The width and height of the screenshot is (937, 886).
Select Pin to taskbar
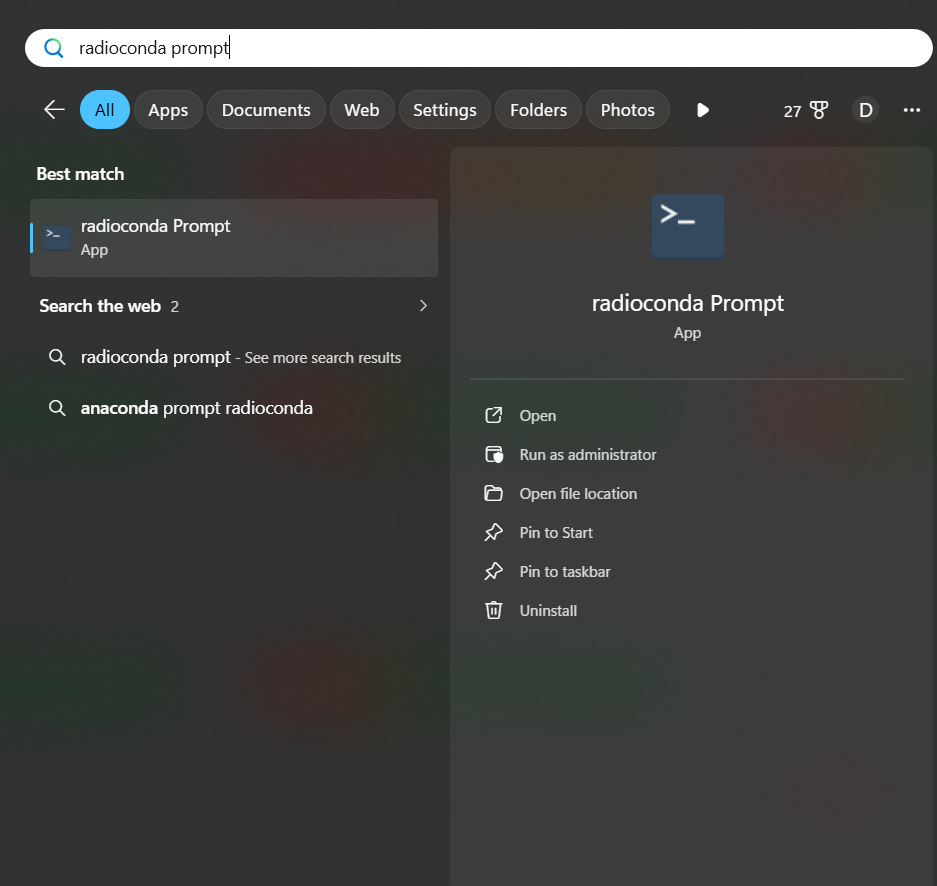coord(565,572)
